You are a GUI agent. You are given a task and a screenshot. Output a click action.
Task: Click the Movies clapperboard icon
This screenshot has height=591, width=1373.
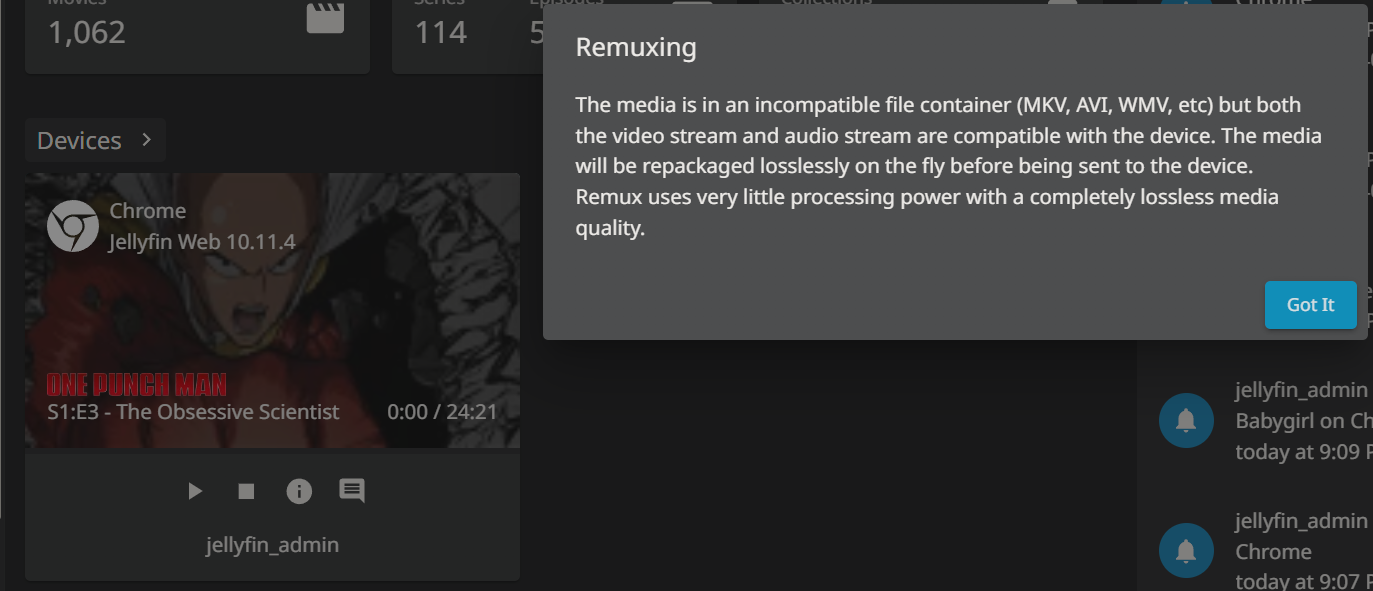[x=325, y=18]
